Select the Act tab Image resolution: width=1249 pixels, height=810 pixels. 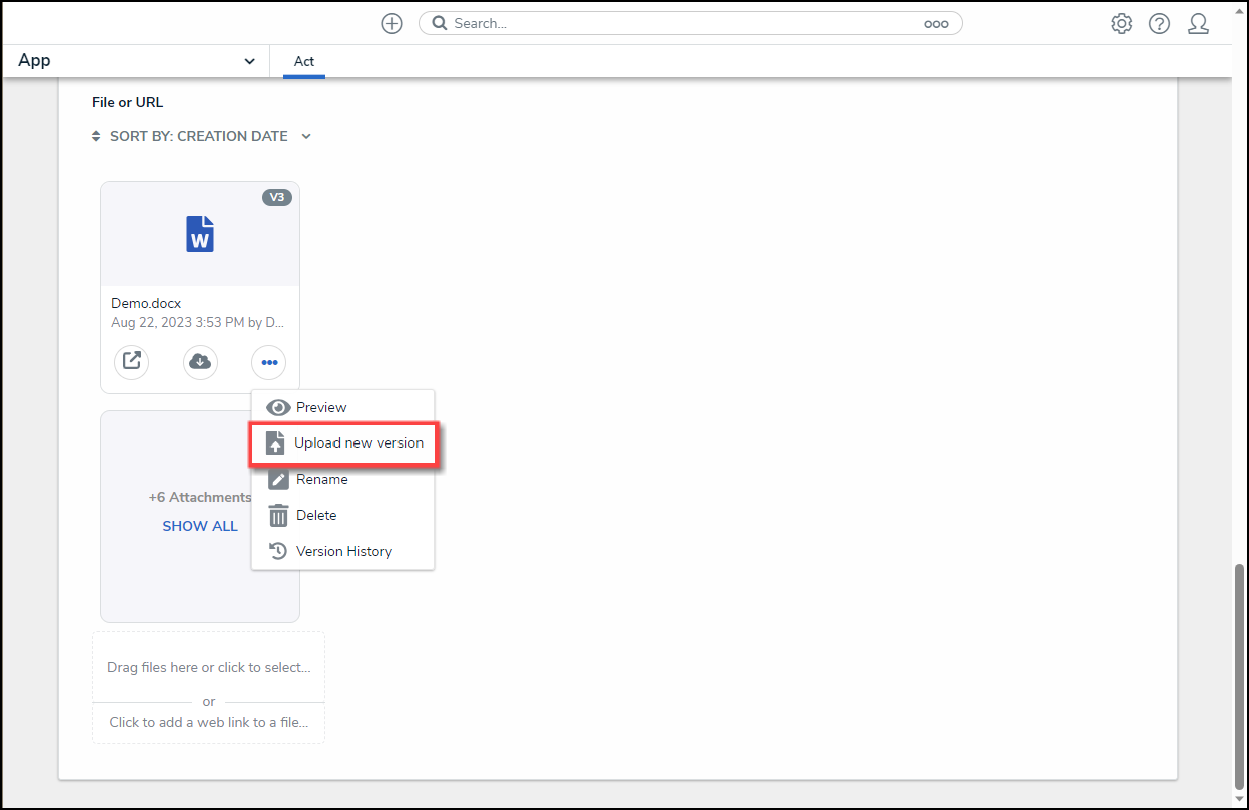(304, 61)
